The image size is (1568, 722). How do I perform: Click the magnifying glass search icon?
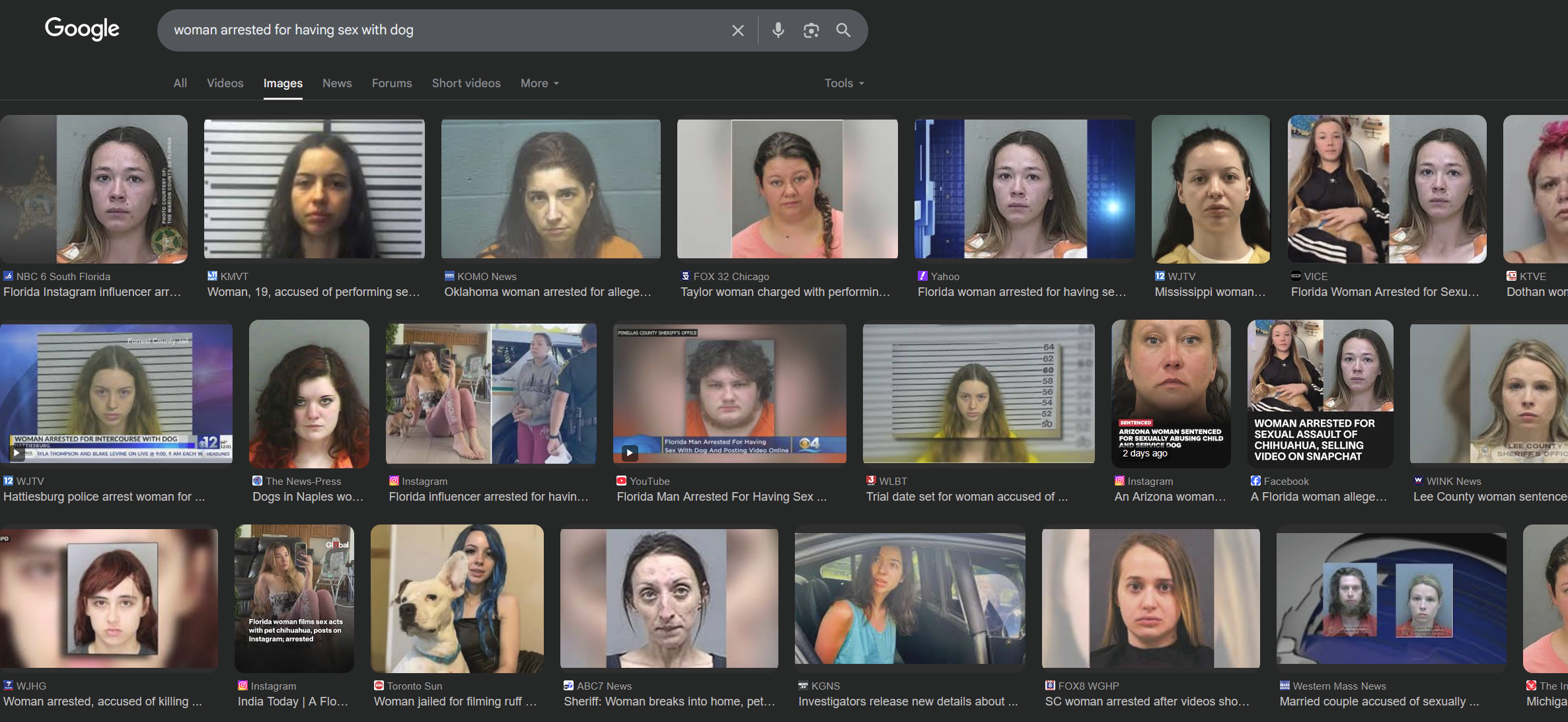pyautogui.click(x=843, y=30)
